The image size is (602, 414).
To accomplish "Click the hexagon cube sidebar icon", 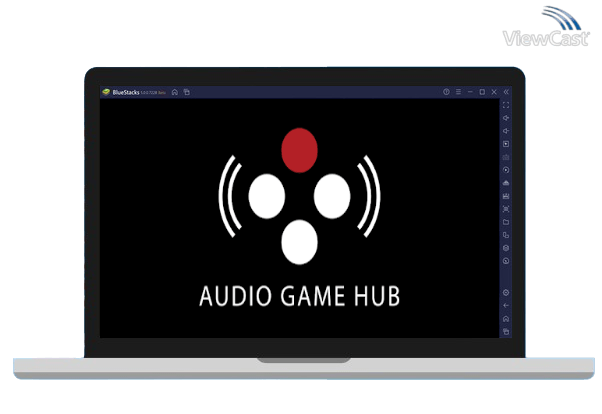I will (506, 248).
